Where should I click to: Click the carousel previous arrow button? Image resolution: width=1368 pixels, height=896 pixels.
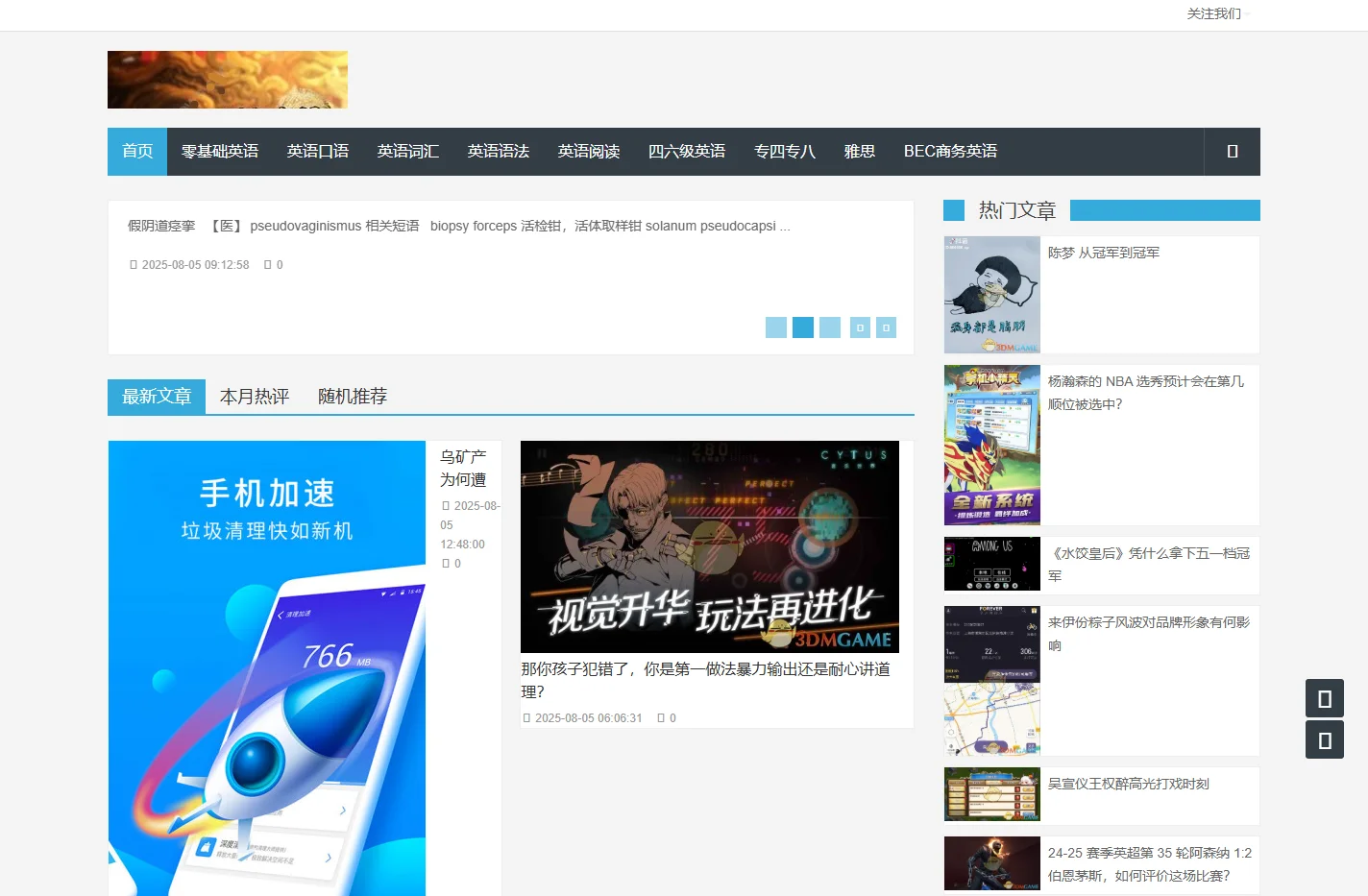(860, 327)
